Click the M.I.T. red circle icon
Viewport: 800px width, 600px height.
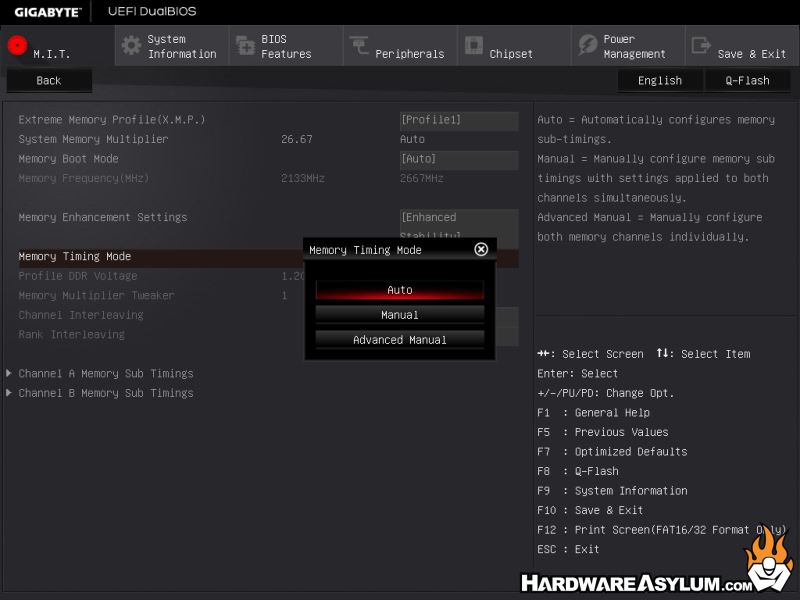tap(16, 45)
